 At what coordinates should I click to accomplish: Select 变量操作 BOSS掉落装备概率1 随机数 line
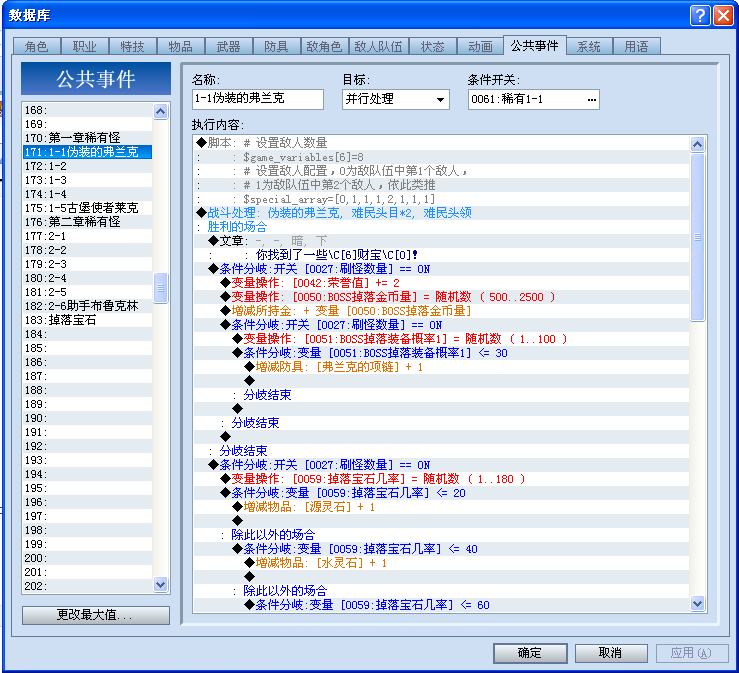tap(442, 339)
